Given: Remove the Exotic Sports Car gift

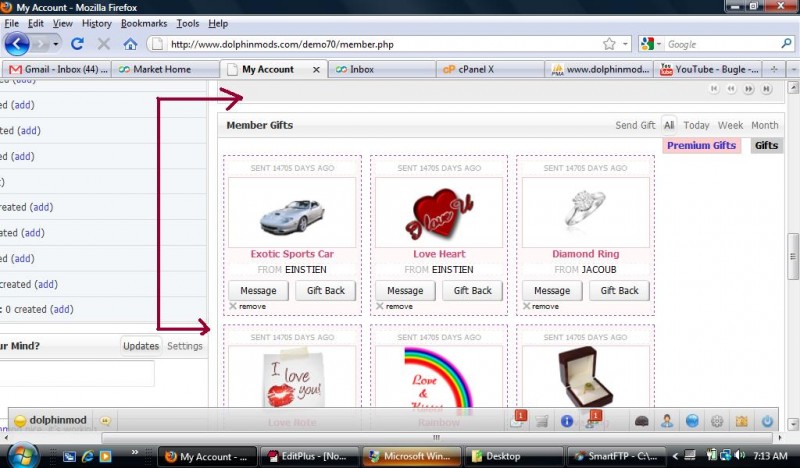Looking at the screenshot, I should coord(247,306).
